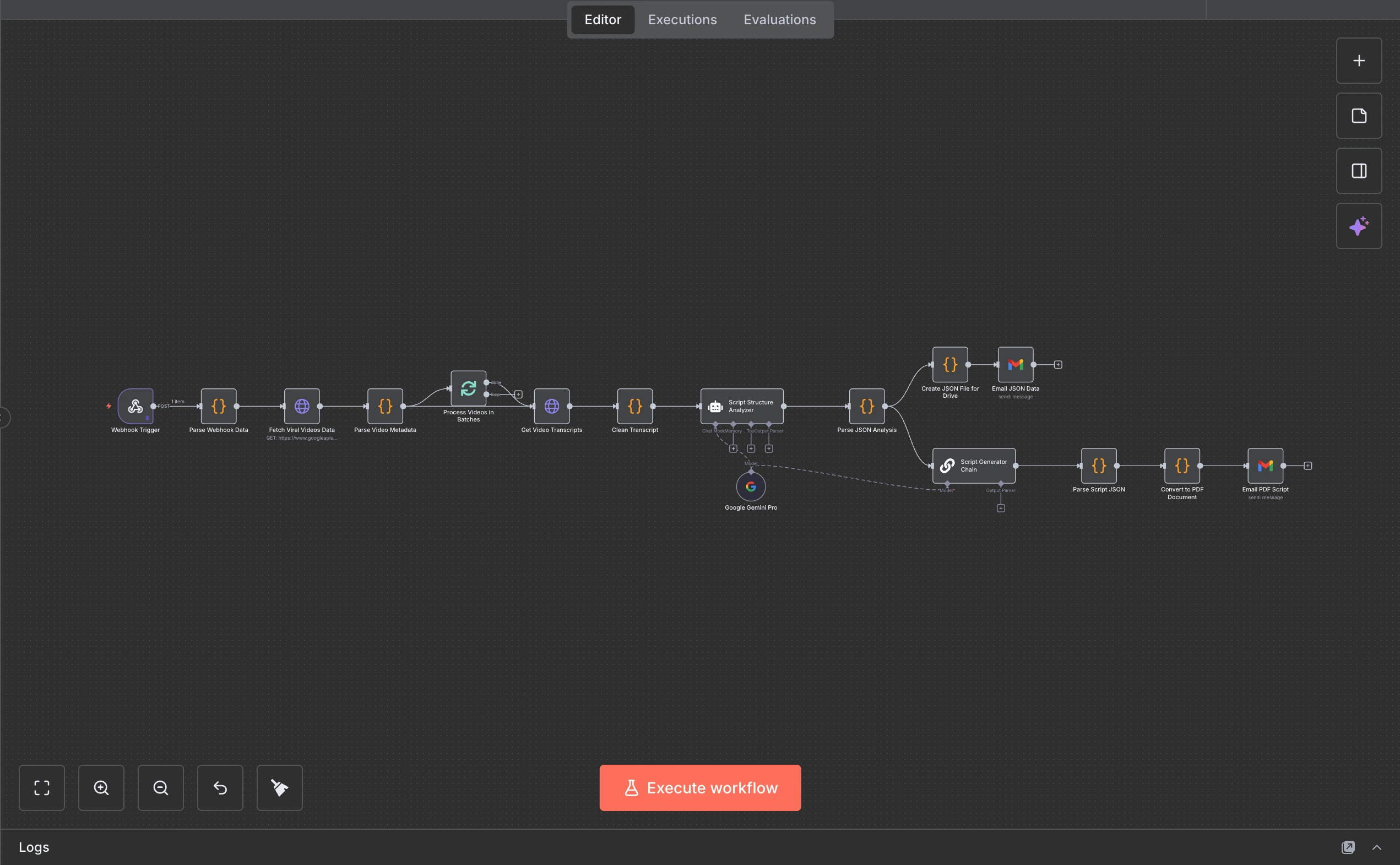Click zoom to fit canvas icon

[x=42, y=788]
